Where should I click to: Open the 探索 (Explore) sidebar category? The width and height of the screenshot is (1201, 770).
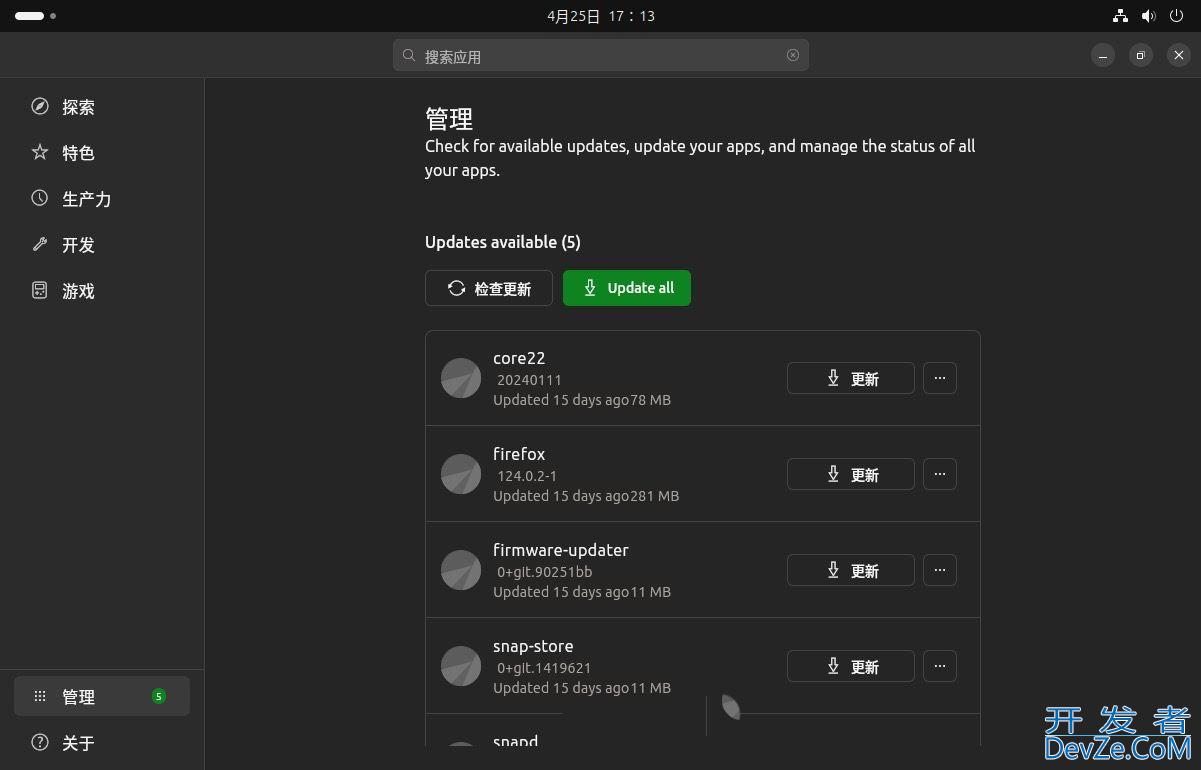[102, 107]
